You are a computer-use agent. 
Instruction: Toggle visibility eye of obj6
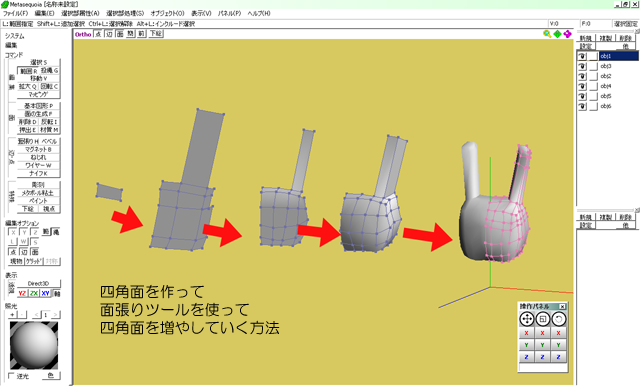582,106
